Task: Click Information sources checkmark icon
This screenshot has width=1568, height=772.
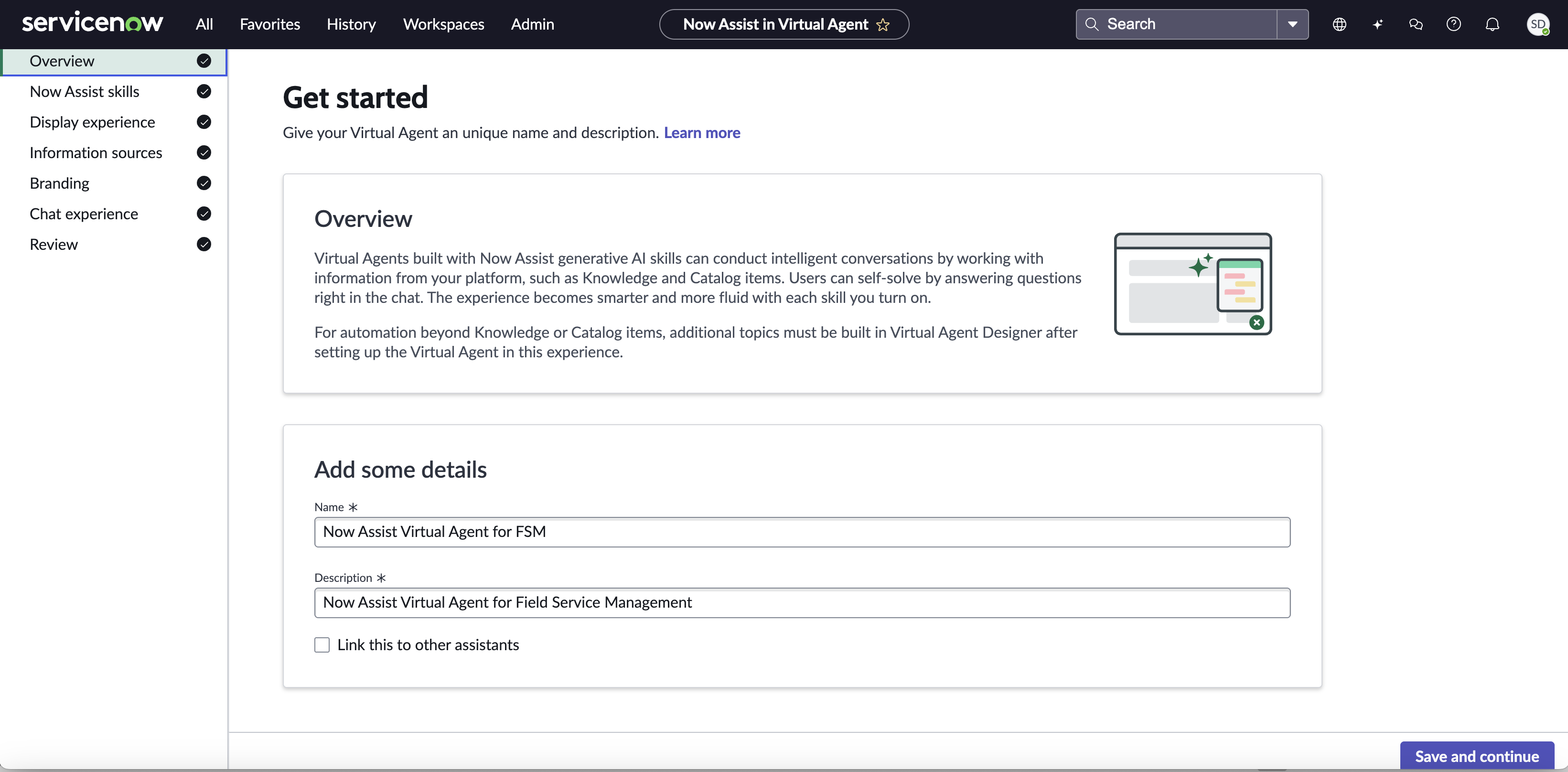Action: [x=204, y=152]
